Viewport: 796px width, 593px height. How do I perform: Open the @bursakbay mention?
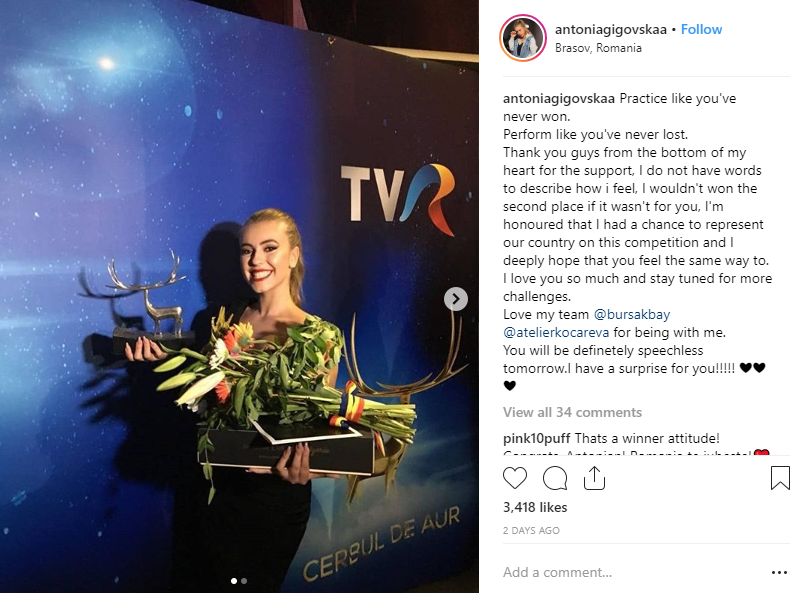pyautogui.click(x=632, y=315)
